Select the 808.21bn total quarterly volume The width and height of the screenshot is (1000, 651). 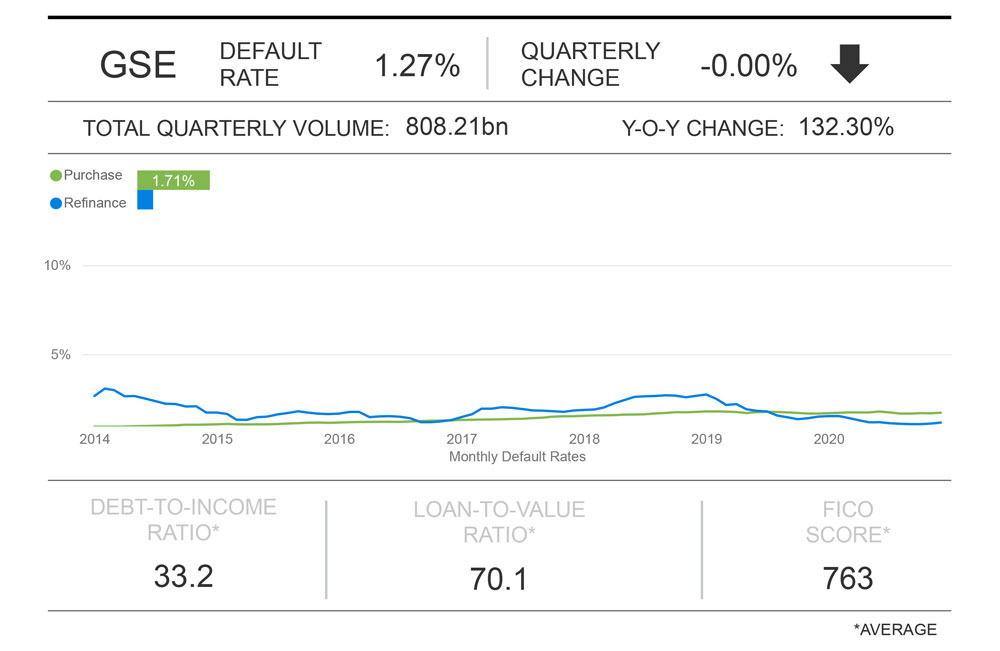click(457, 127)
